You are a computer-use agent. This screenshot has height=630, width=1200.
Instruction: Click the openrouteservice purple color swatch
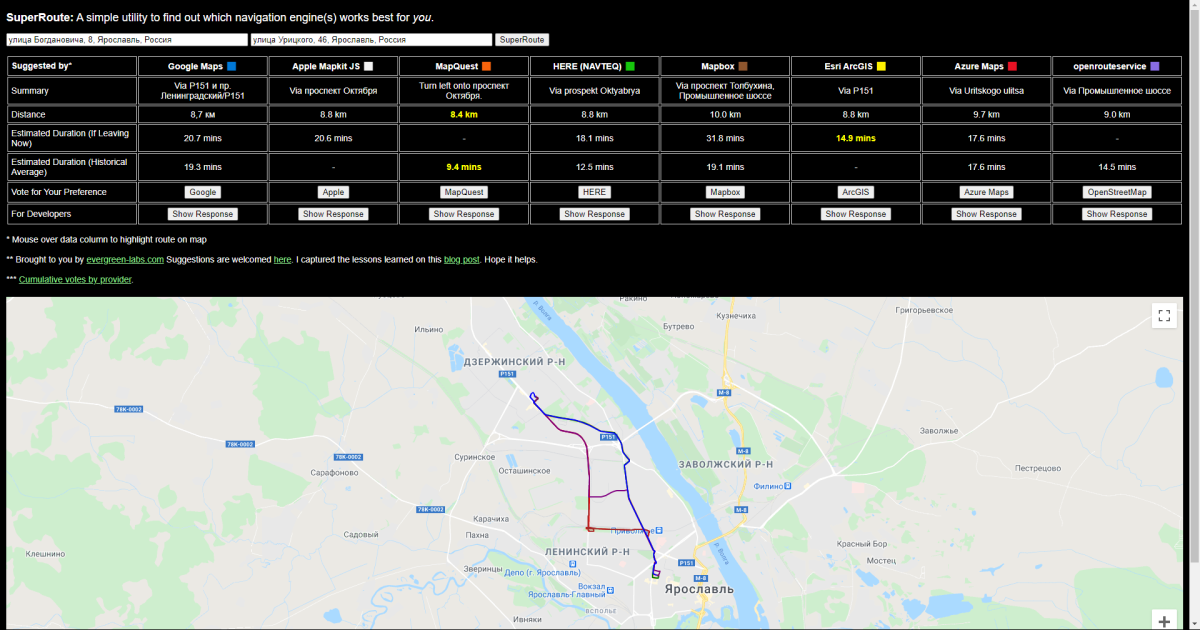click(x=1155, y=66)
